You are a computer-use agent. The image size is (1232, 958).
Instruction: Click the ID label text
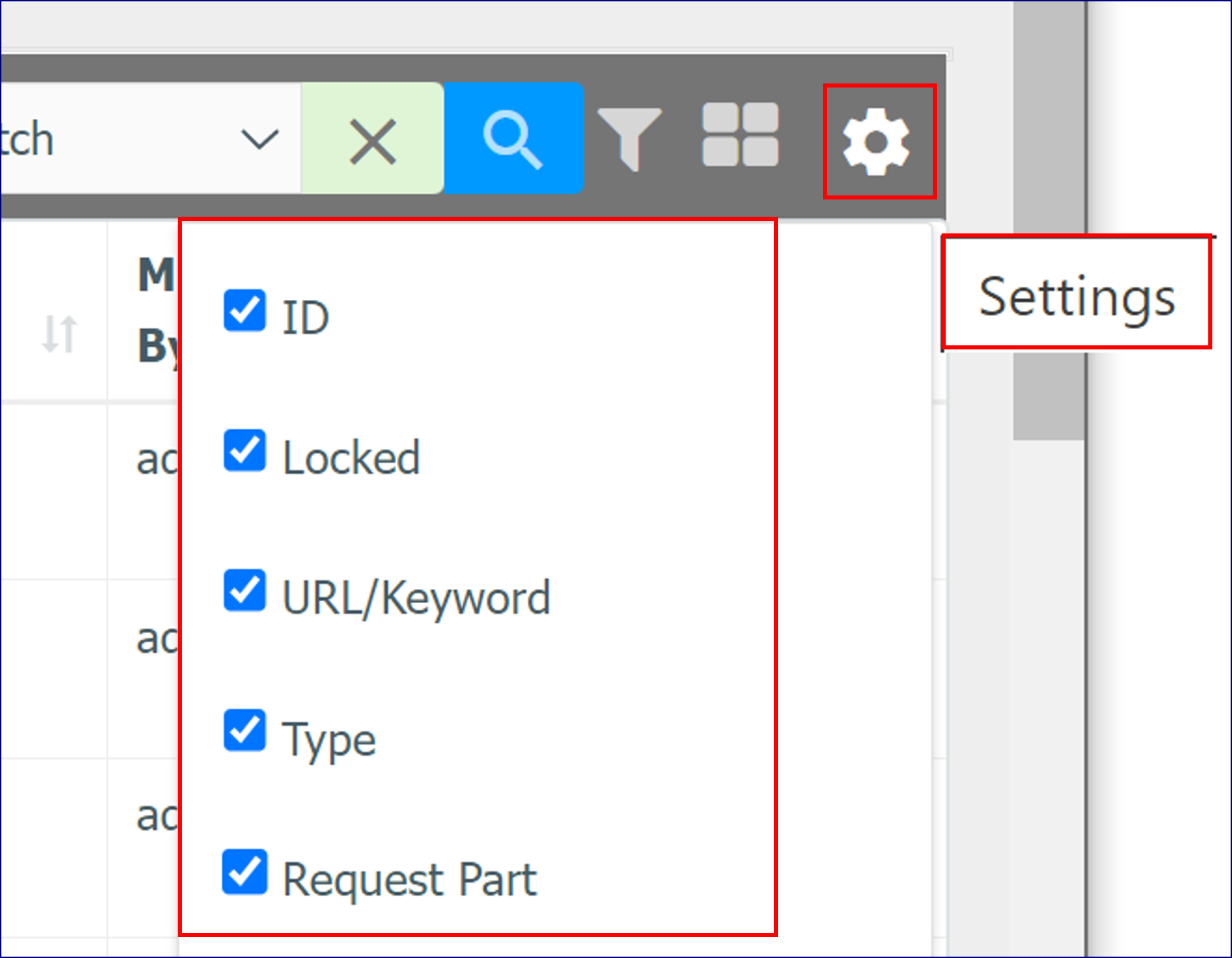[x=306, y=318]
